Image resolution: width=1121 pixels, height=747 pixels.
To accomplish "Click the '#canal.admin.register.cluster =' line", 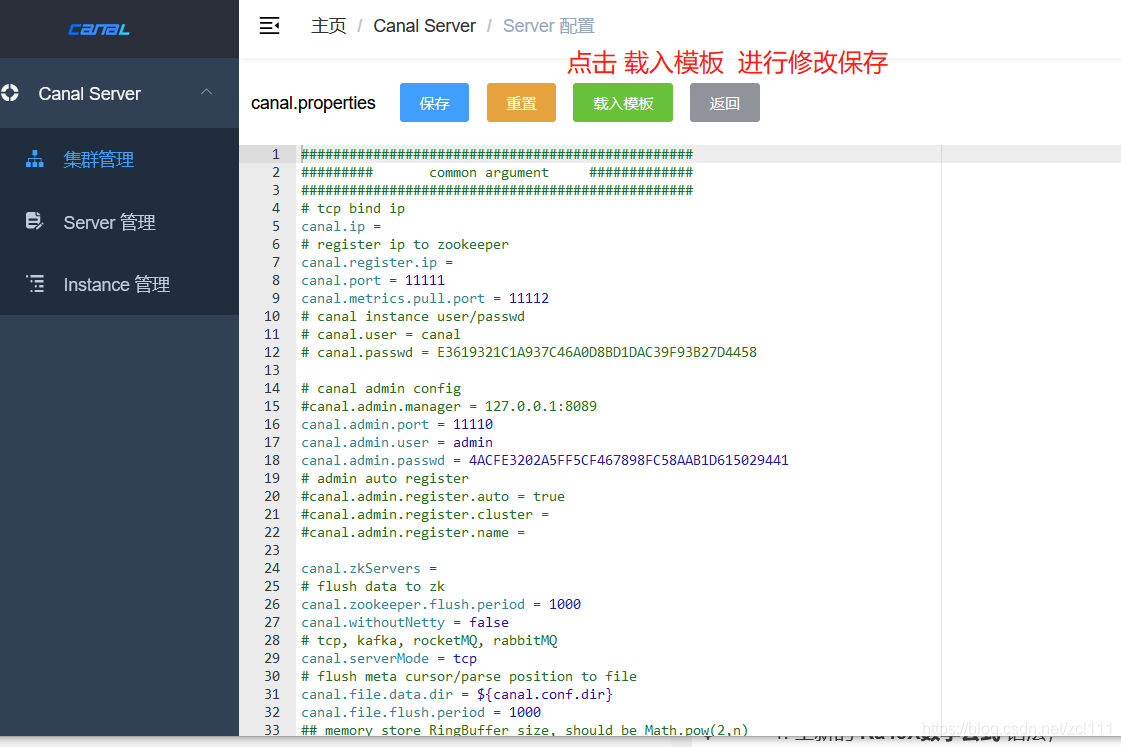I will click(x=425, y=515).
